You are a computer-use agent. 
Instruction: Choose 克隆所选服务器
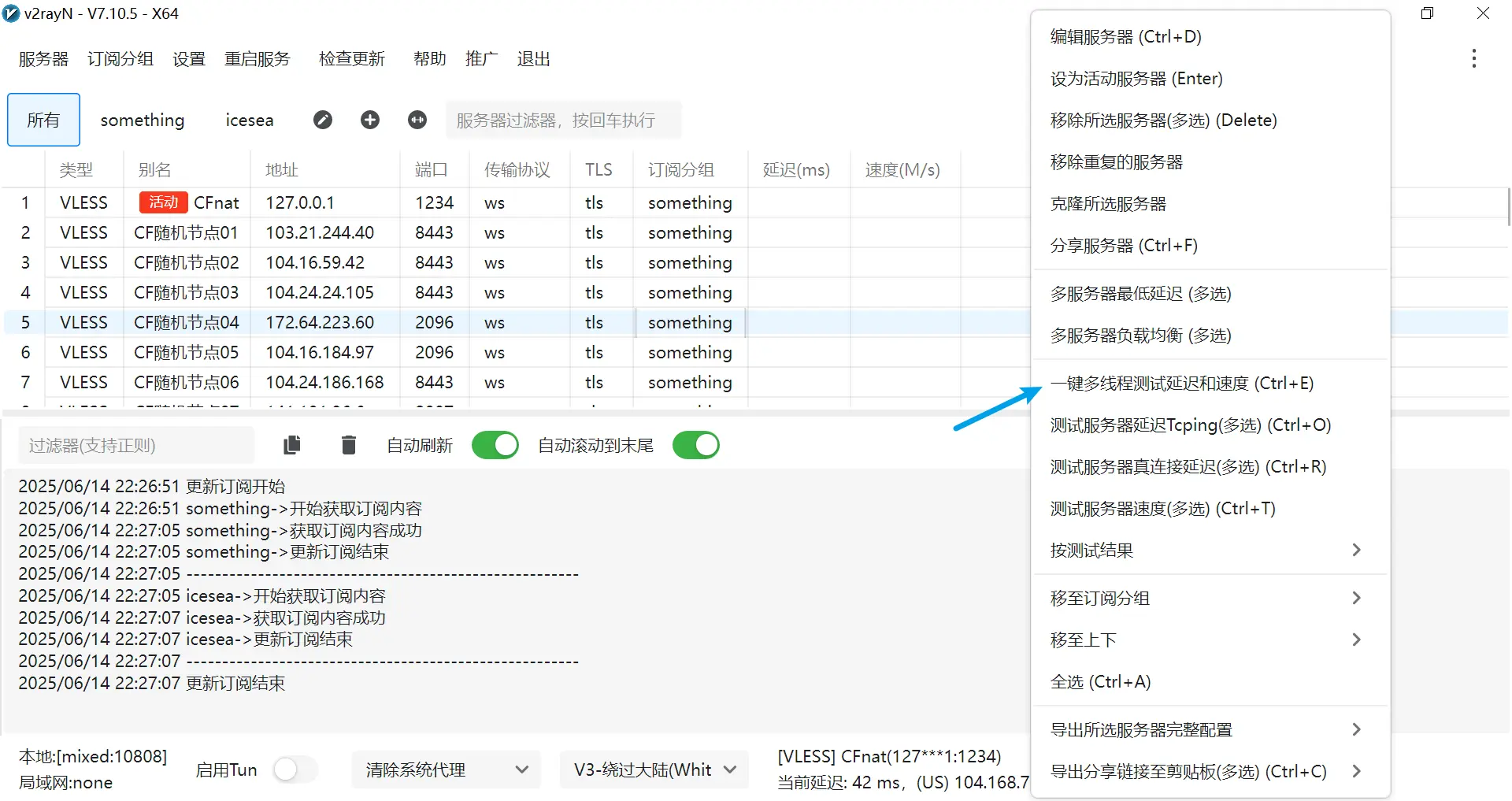tap(1210, 203)
